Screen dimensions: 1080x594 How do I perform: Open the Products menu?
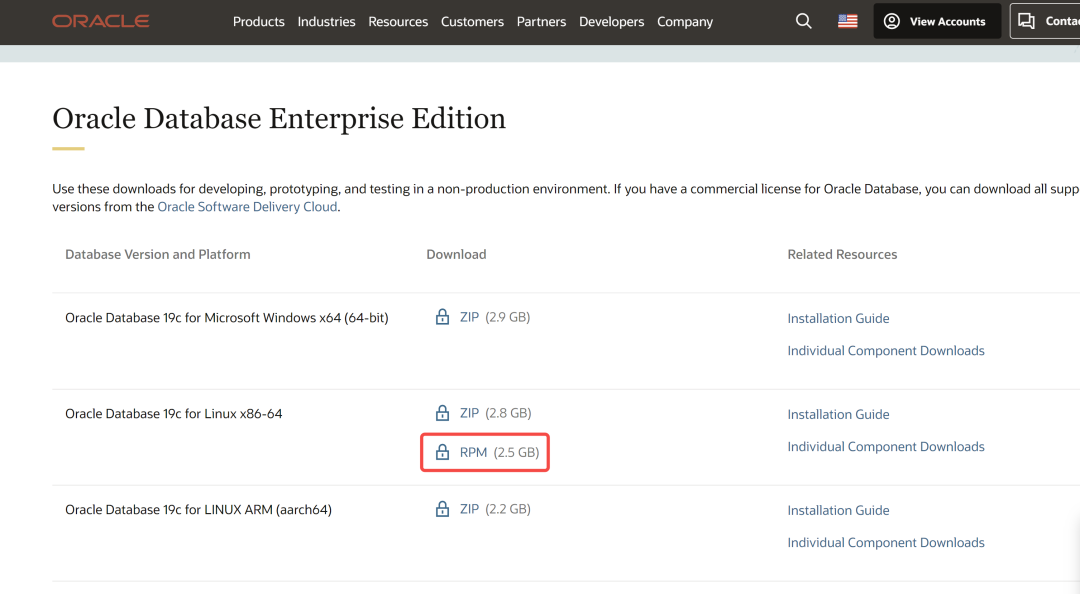tap(258, 21)
